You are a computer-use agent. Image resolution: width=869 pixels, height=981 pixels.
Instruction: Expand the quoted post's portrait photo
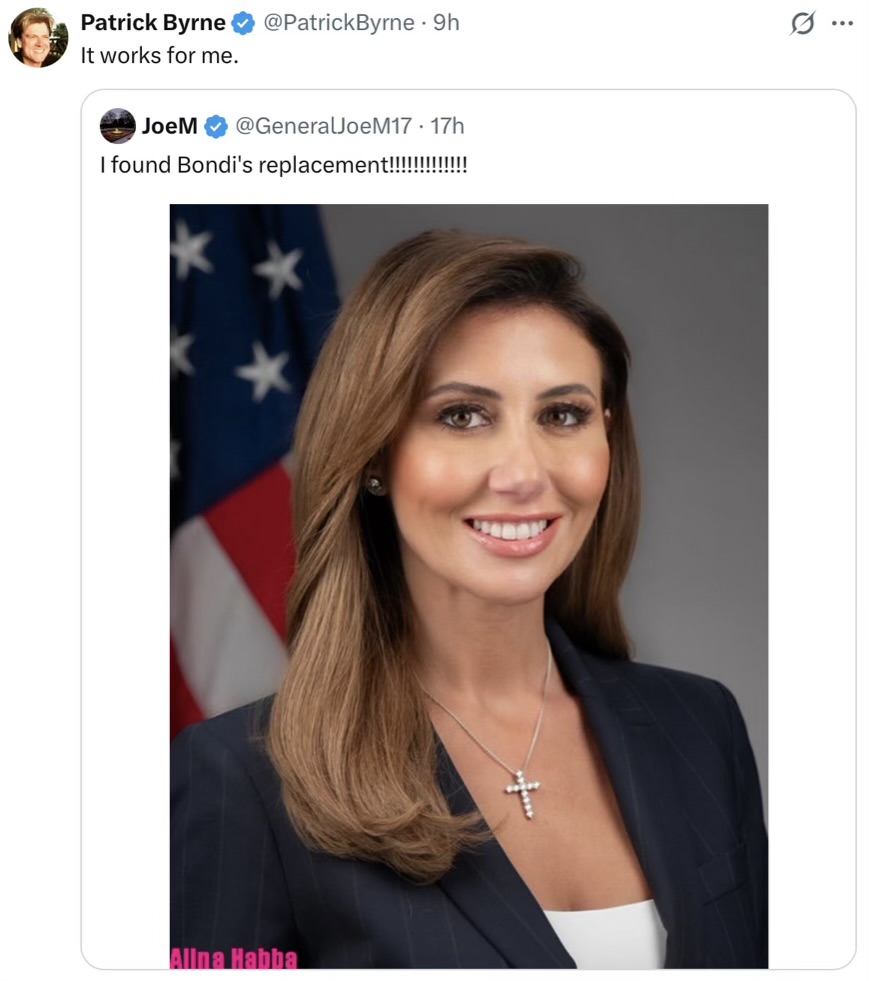click(468, 500)
